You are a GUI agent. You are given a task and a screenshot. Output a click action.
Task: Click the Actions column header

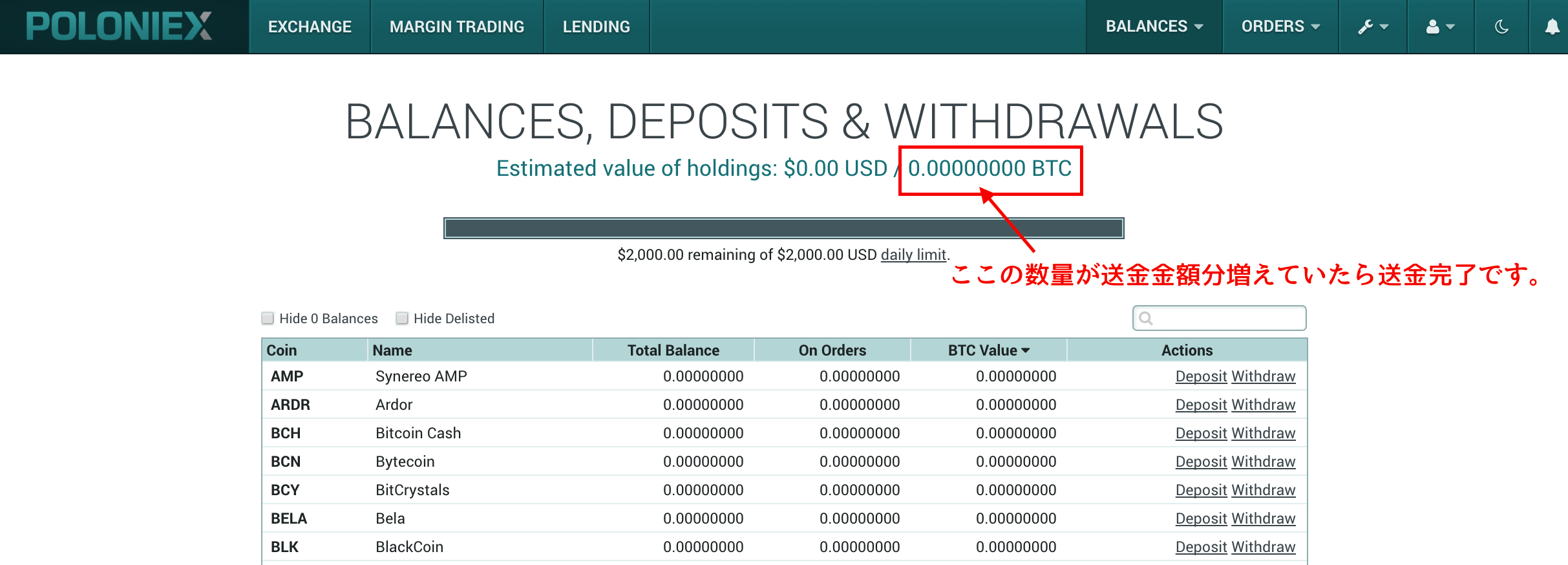pyautogui.click(x=1187, y=350)
